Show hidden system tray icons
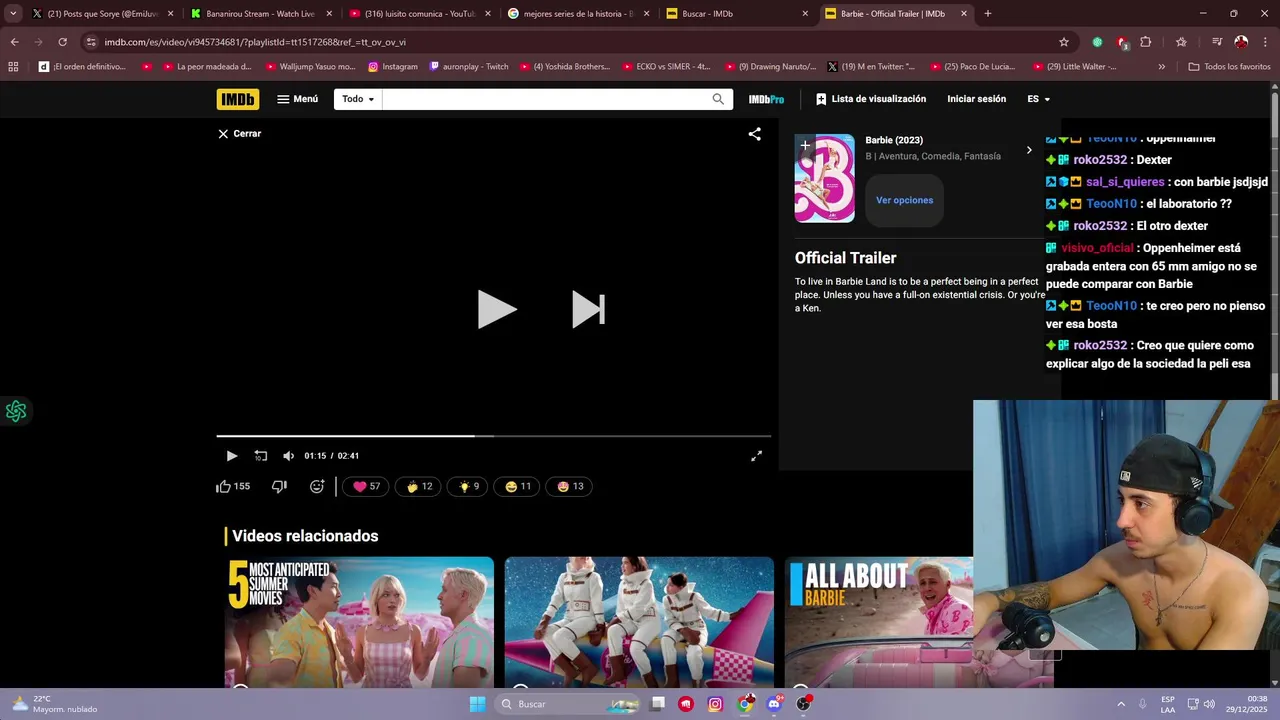 [1121, 704]
